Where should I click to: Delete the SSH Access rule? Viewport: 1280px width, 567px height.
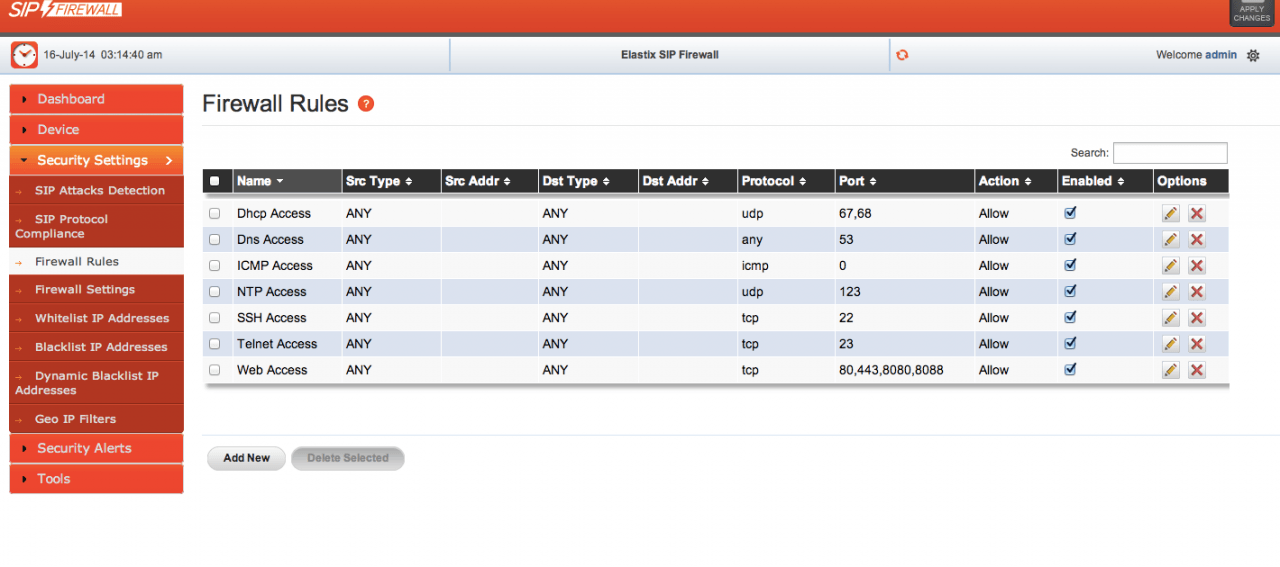coord(1197,318)
